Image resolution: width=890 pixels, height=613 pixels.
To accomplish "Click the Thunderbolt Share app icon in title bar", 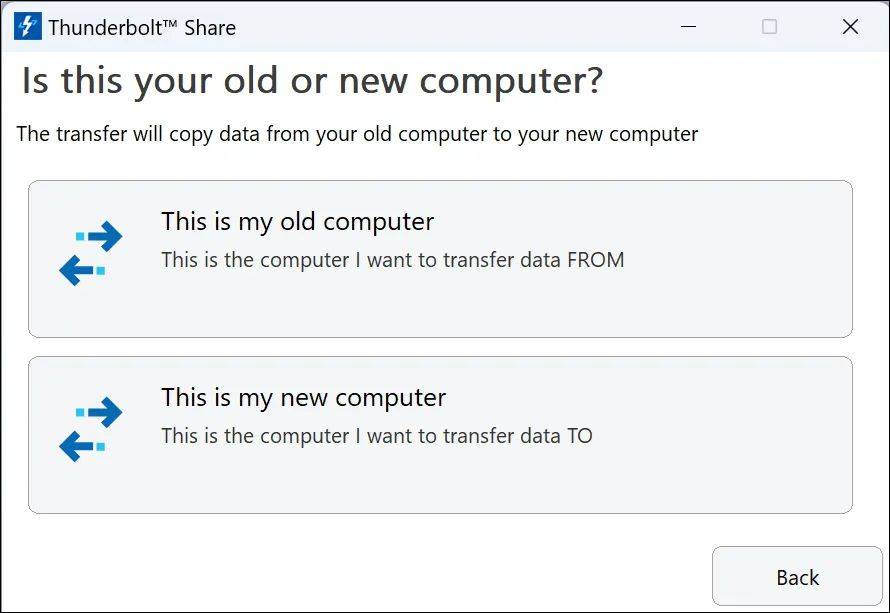I will [27, 27].
